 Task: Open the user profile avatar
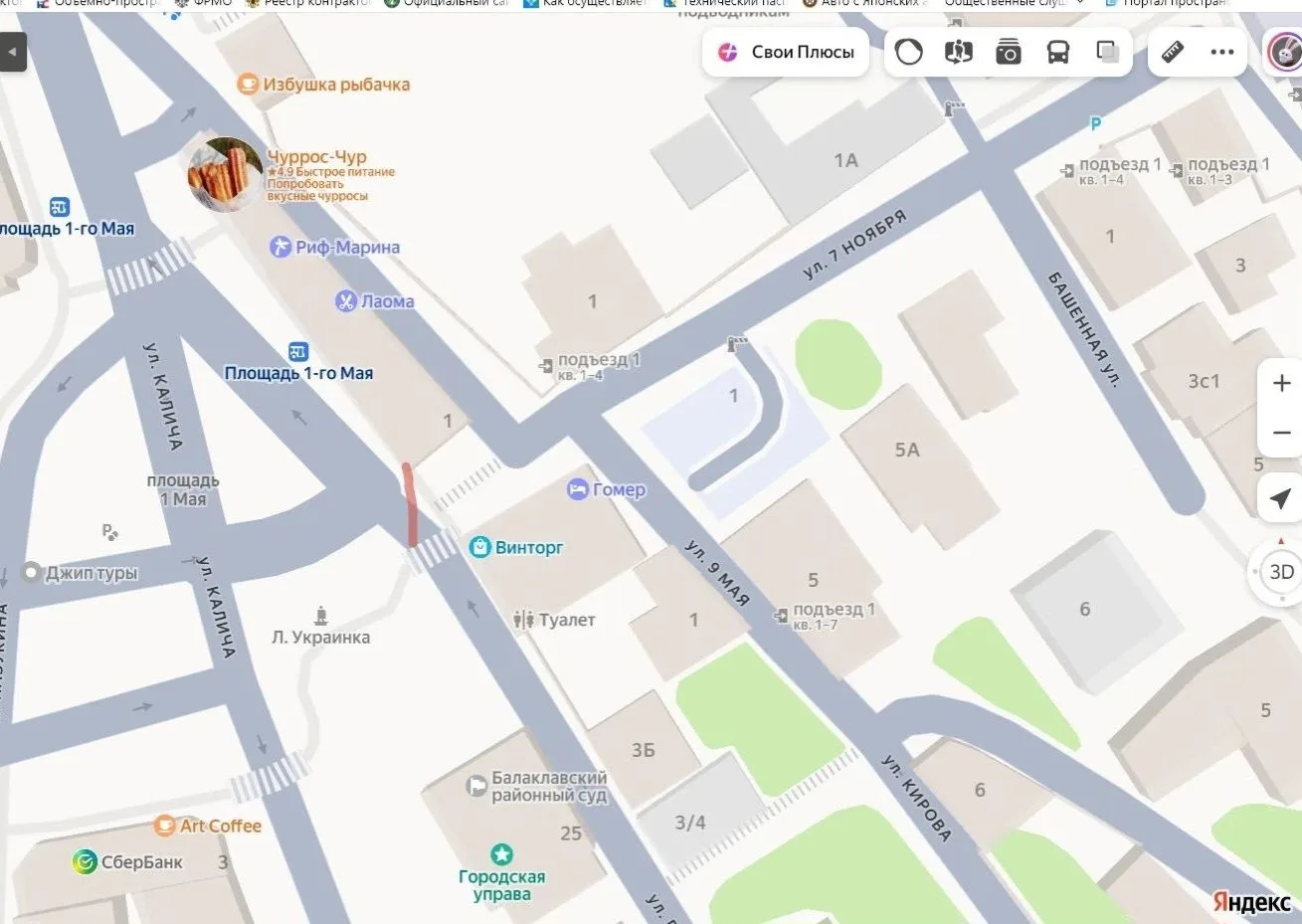(1285, 52)
